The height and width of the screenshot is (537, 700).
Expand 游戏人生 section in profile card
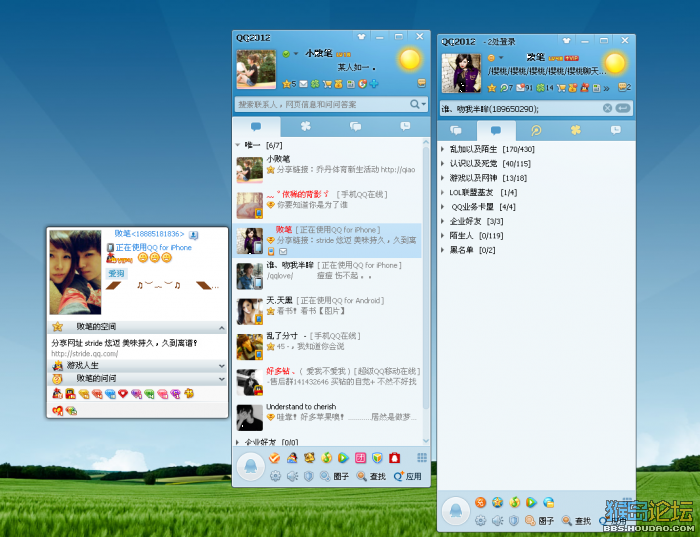(221, 366)
